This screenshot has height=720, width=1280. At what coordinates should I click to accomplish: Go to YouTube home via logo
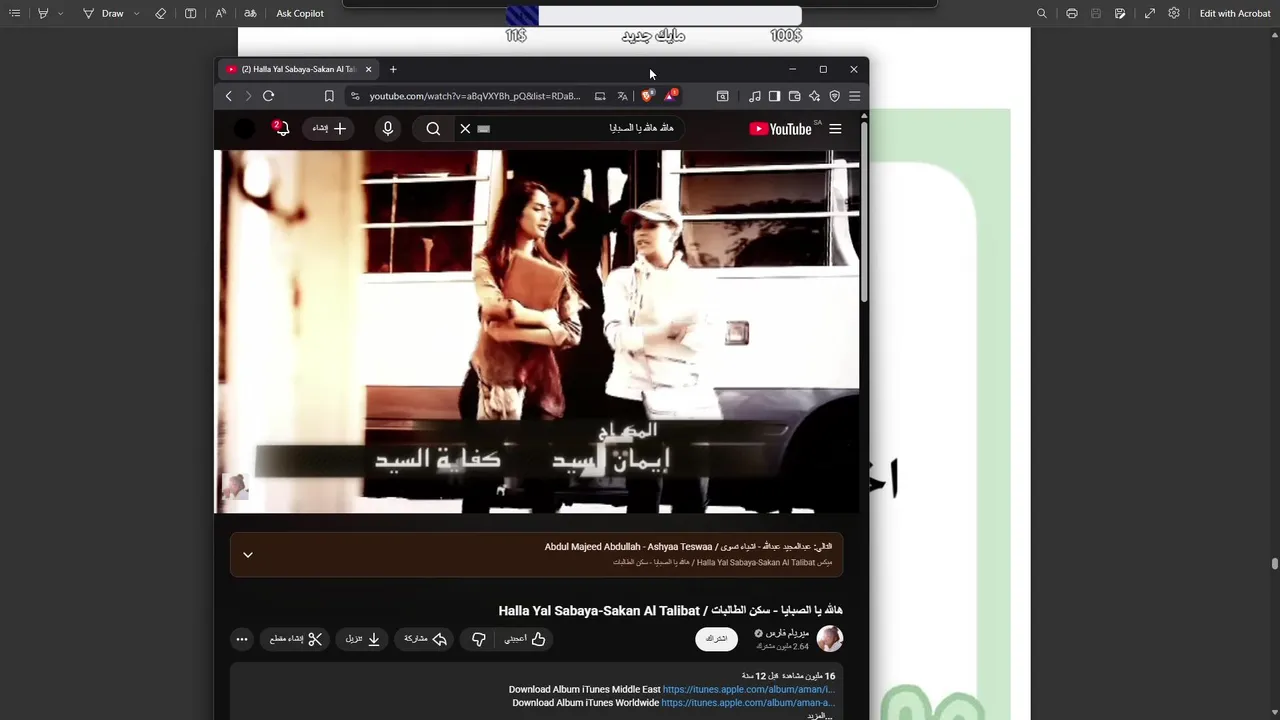pyautogui.click(x=781, y=128)
